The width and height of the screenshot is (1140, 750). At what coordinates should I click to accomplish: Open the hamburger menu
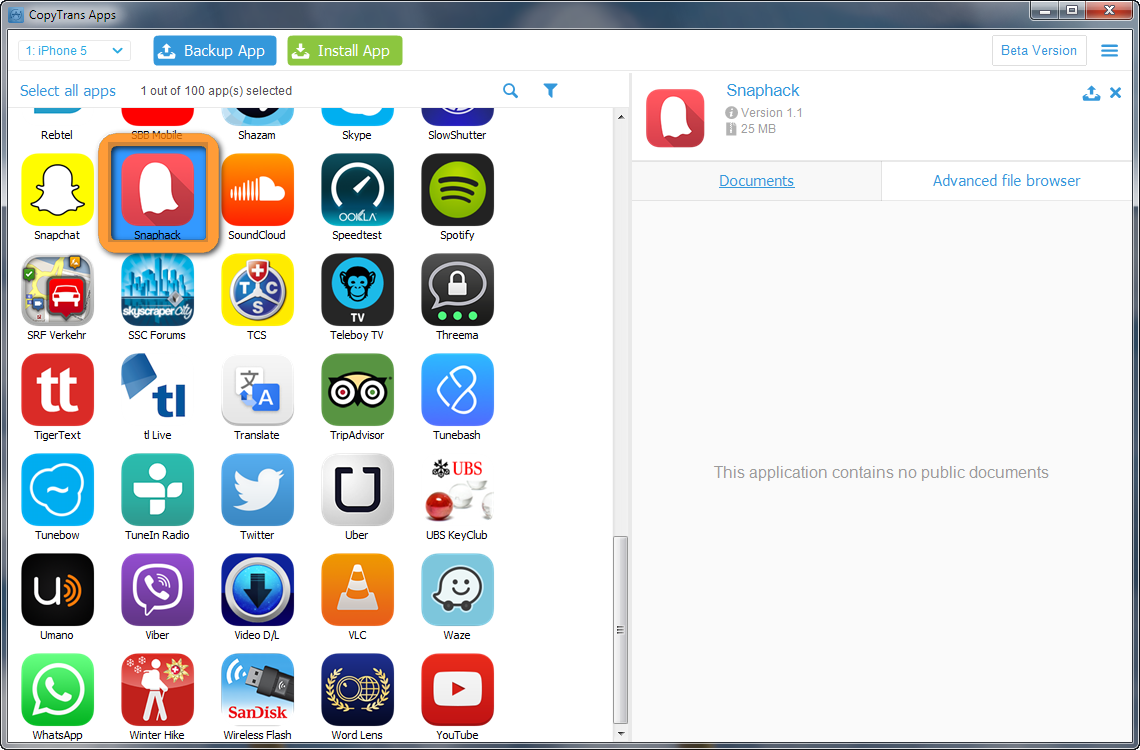(1109, 50)
